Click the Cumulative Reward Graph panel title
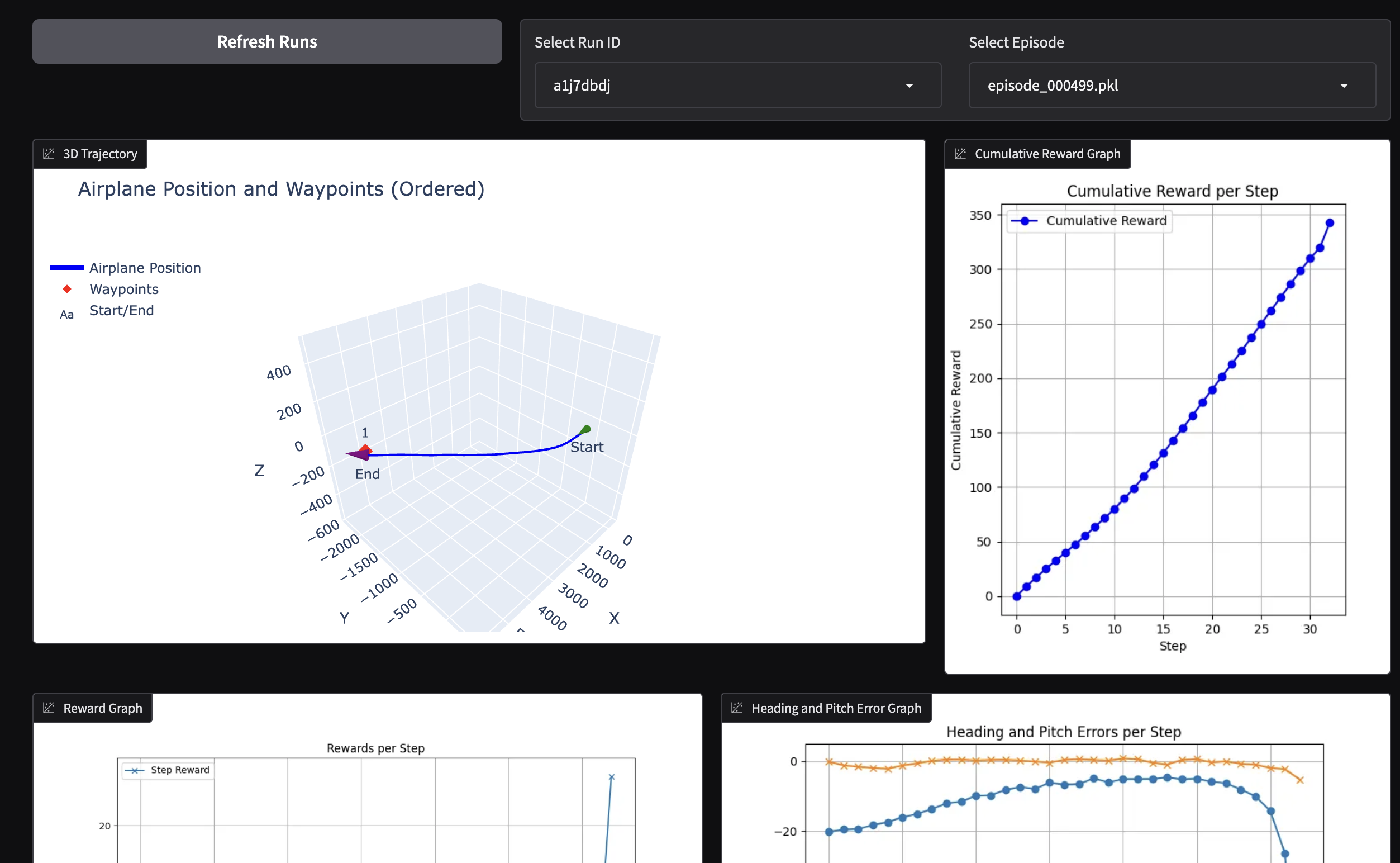This screenshot has height=863, width=1400. [1047, 154]
